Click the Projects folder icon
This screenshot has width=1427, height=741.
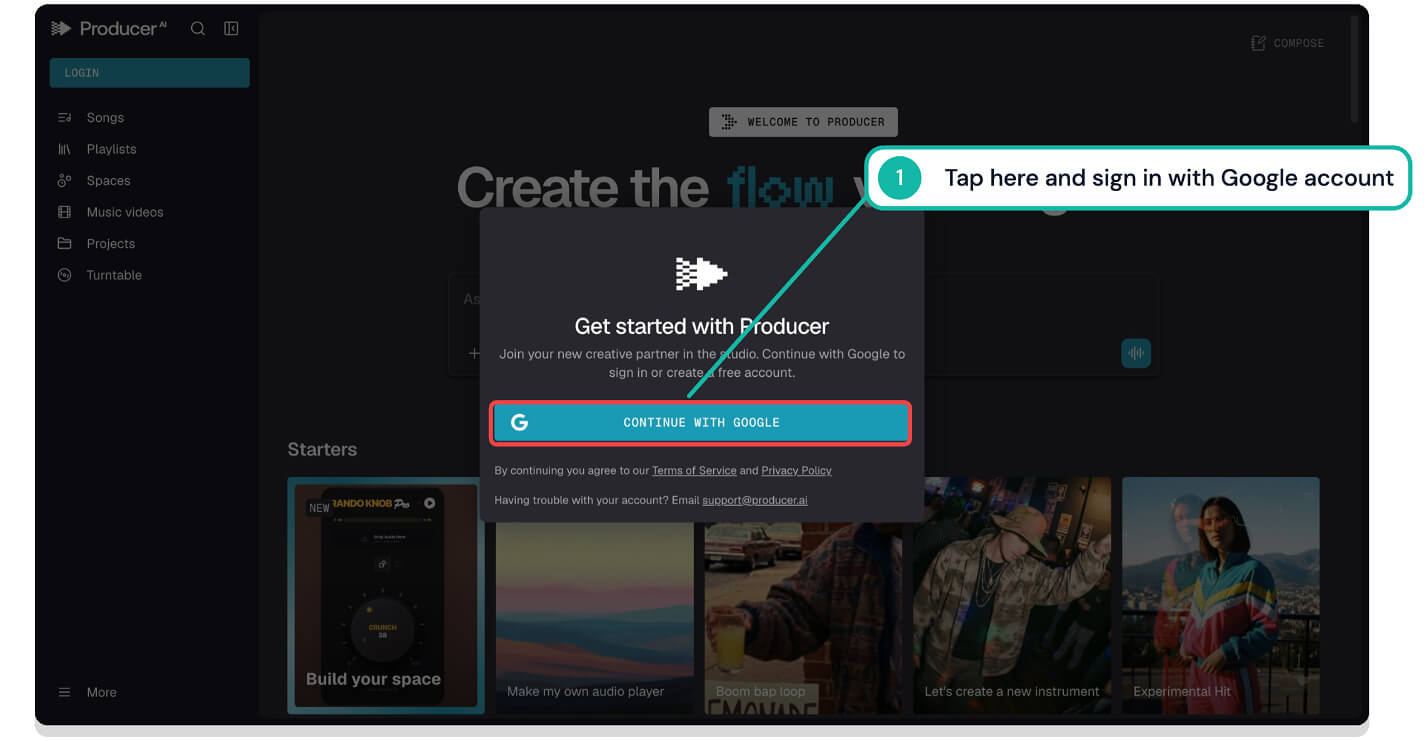click(65, 244)
